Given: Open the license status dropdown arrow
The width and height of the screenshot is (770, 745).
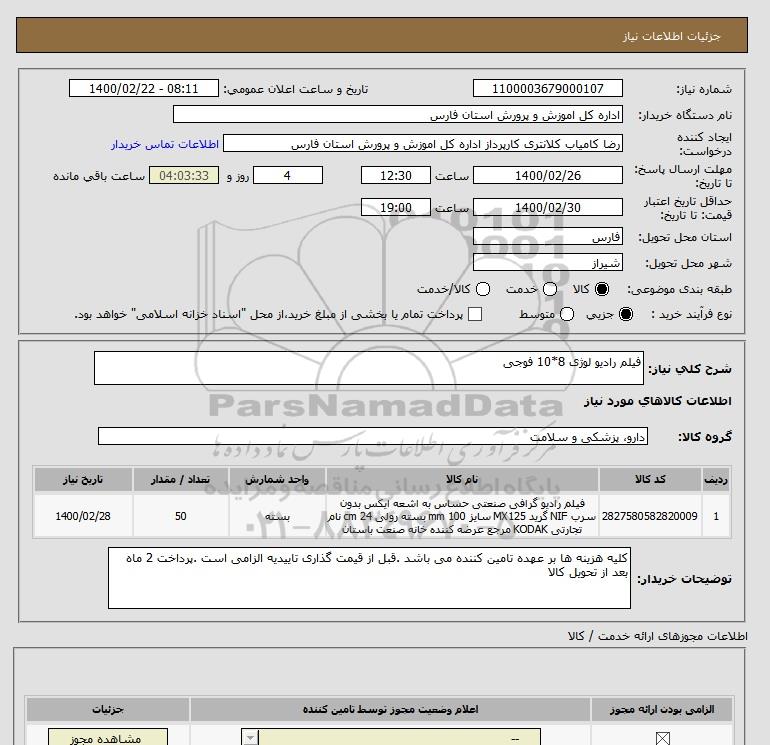Looking at the screenshot, I should (250, 738).
